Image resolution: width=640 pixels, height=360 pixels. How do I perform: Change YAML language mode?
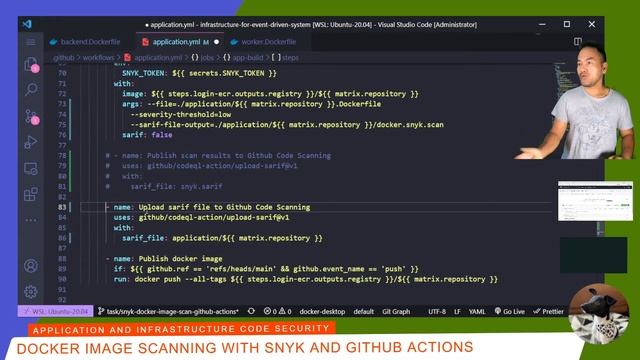pyautogui.click(x=477, y=311)
